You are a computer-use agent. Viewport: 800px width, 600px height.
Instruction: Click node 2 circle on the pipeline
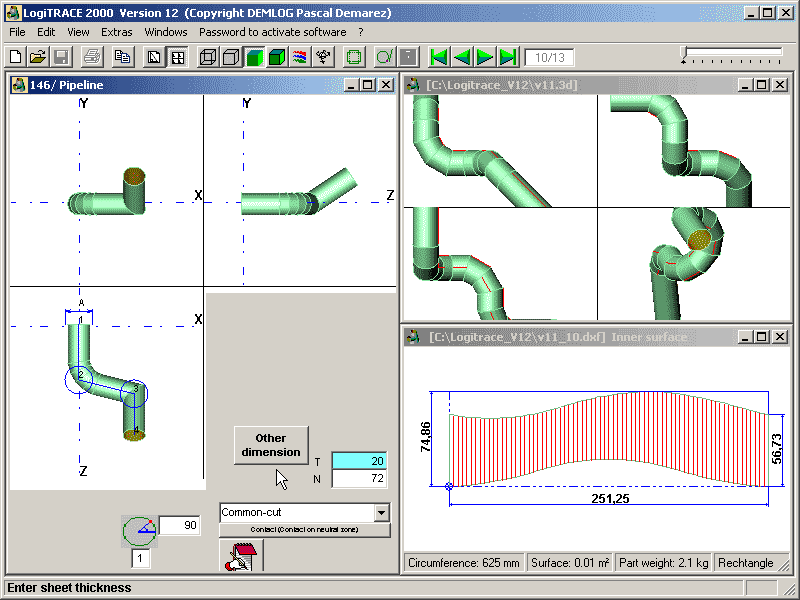pyautogui.click(x=79, y=380)
